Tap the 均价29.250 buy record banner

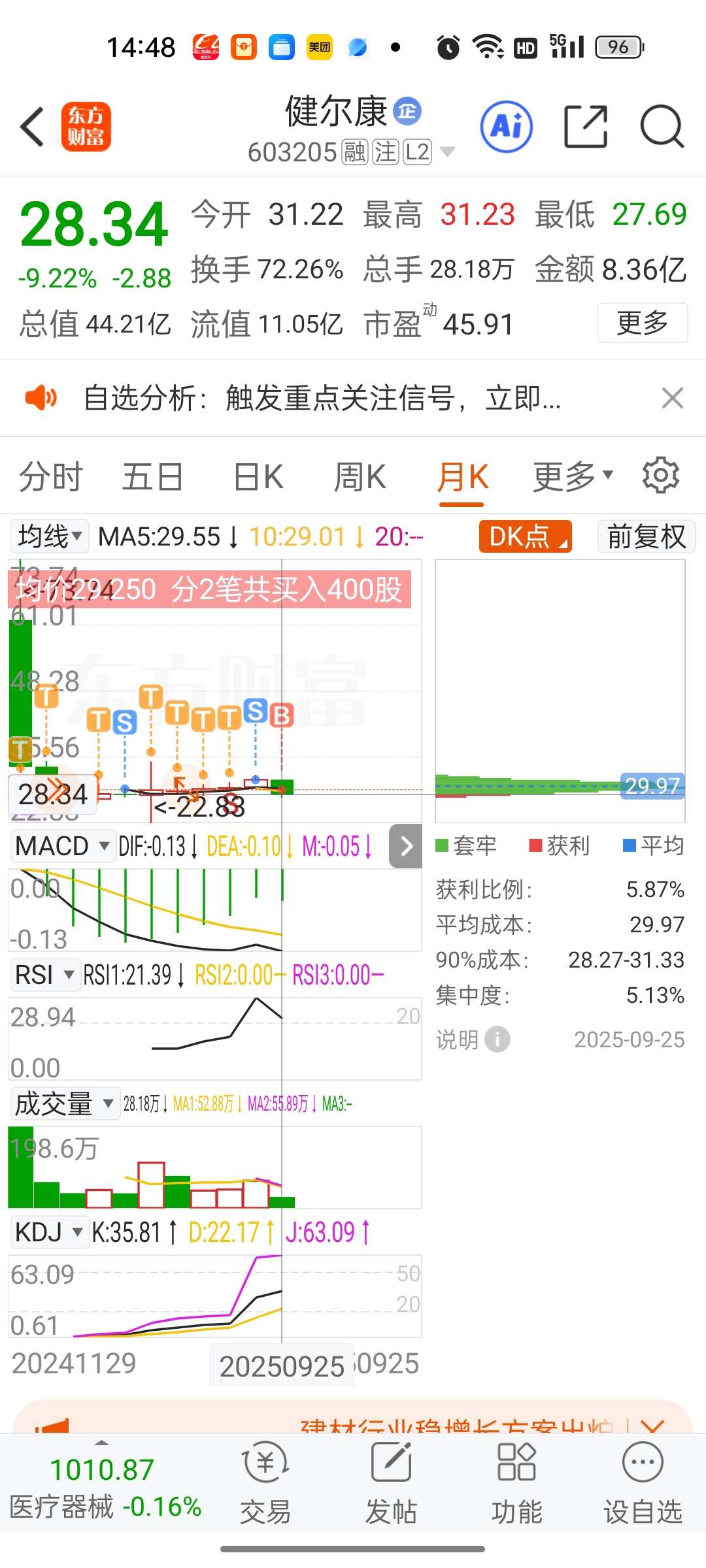[x=210, y=589]
